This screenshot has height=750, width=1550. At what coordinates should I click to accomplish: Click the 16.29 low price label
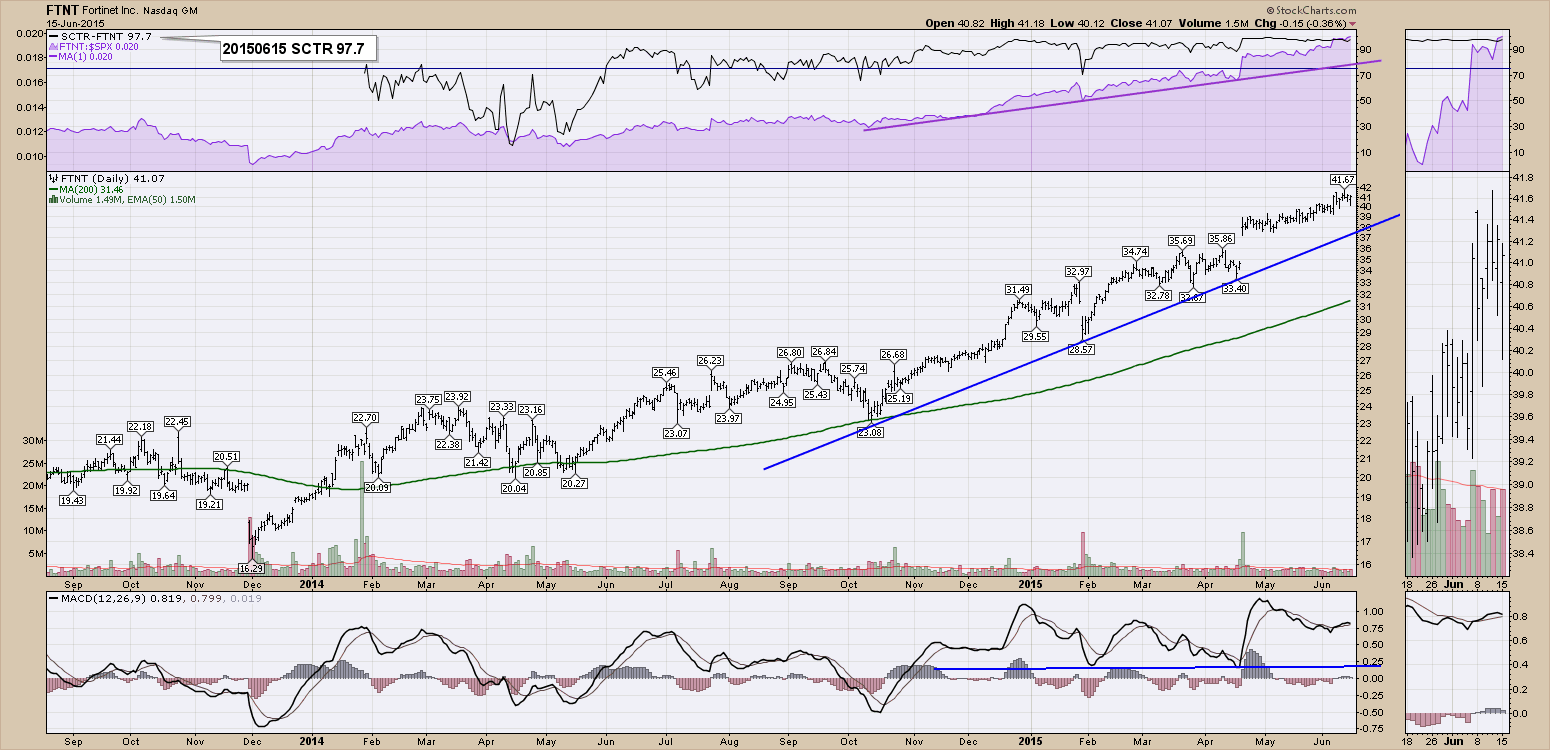pyautogui.click(x=251, y=568)
